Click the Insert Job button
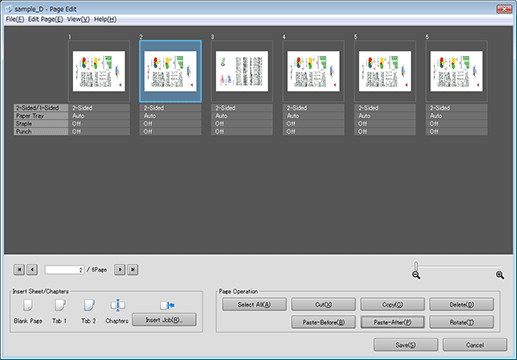 pyautogui.click(x=164, y=320)
